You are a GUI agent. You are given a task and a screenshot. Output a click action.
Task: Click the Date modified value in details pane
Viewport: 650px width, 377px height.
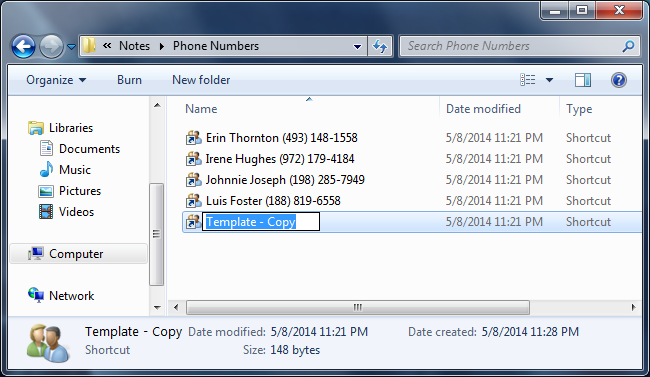319,332
